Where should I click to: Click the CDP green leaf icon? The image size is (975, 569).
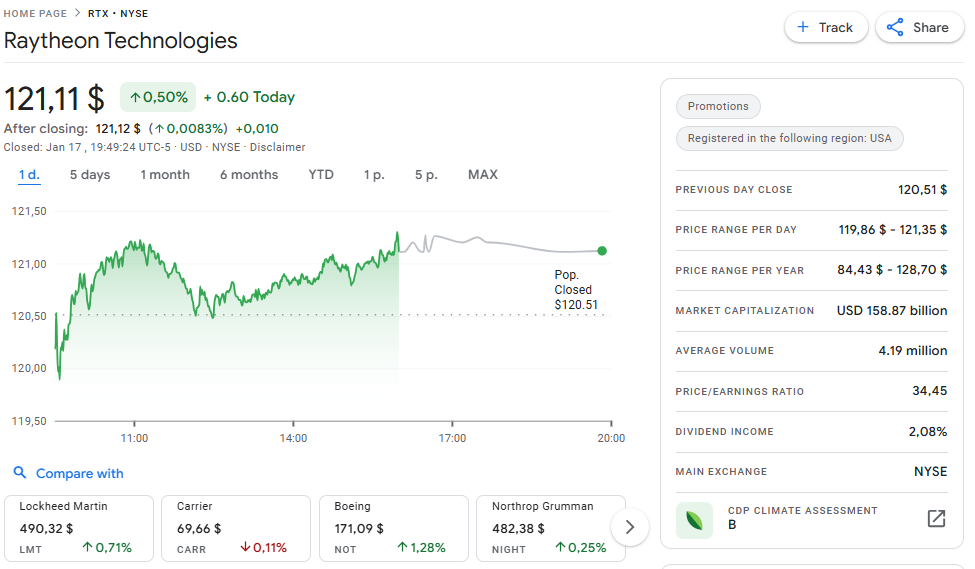coord(695,520)
